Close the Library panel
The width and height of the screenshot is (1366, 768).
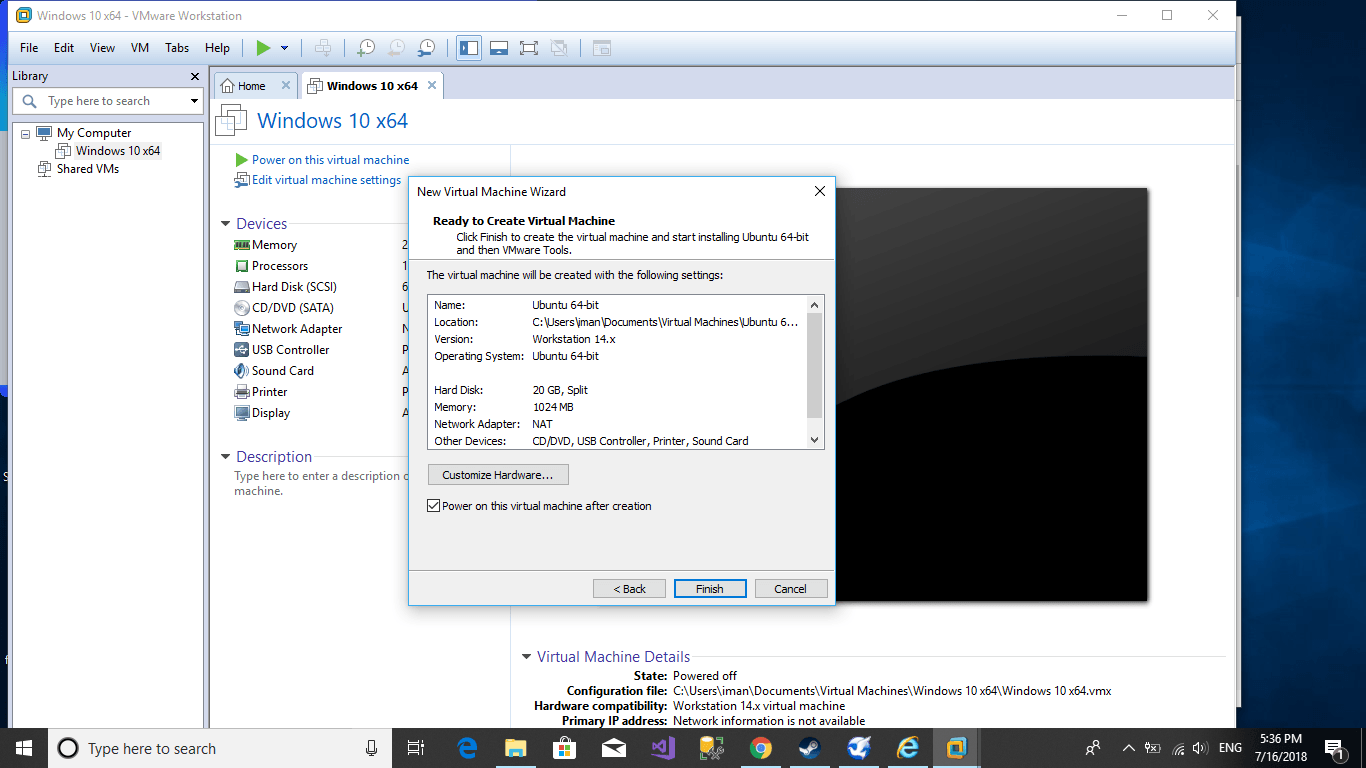[x=195, y=76]
